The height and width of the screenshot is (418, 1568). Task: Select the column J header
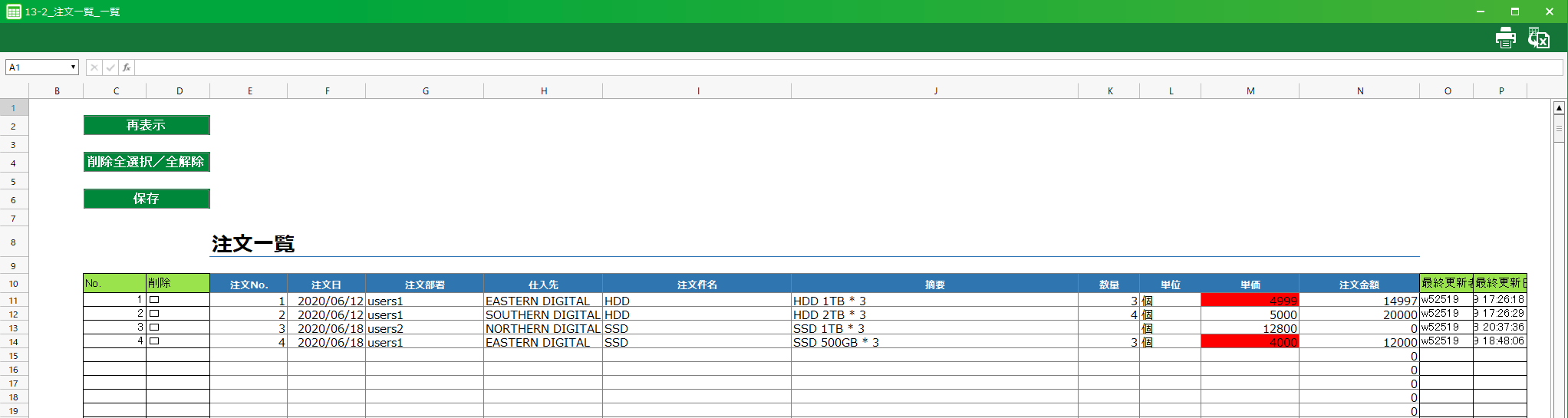[x=934, y=91]
